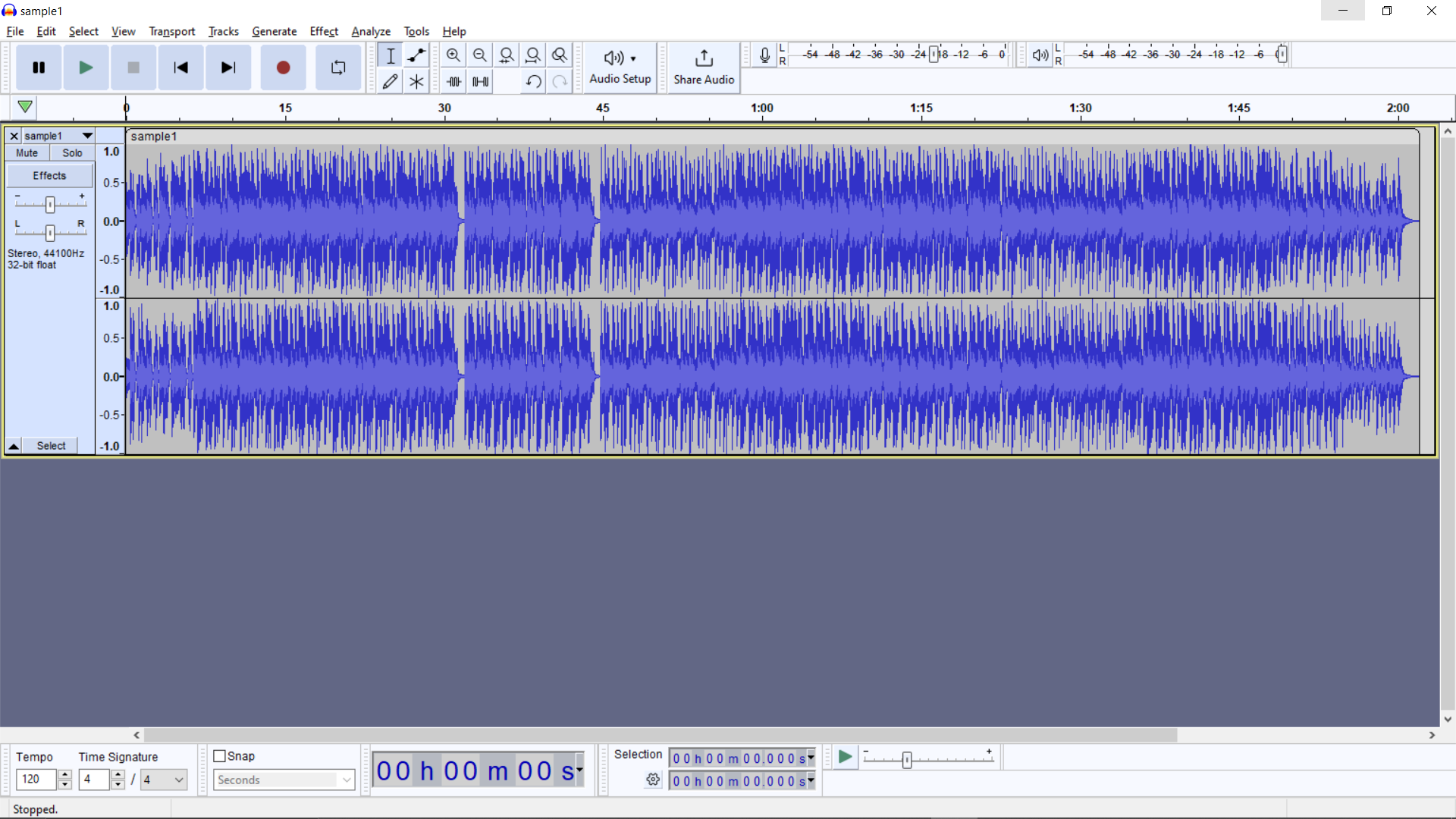Click the track Effects button
Image resolution: width=1456 pixels, height=819 pixels.
(x=49, y=175)
